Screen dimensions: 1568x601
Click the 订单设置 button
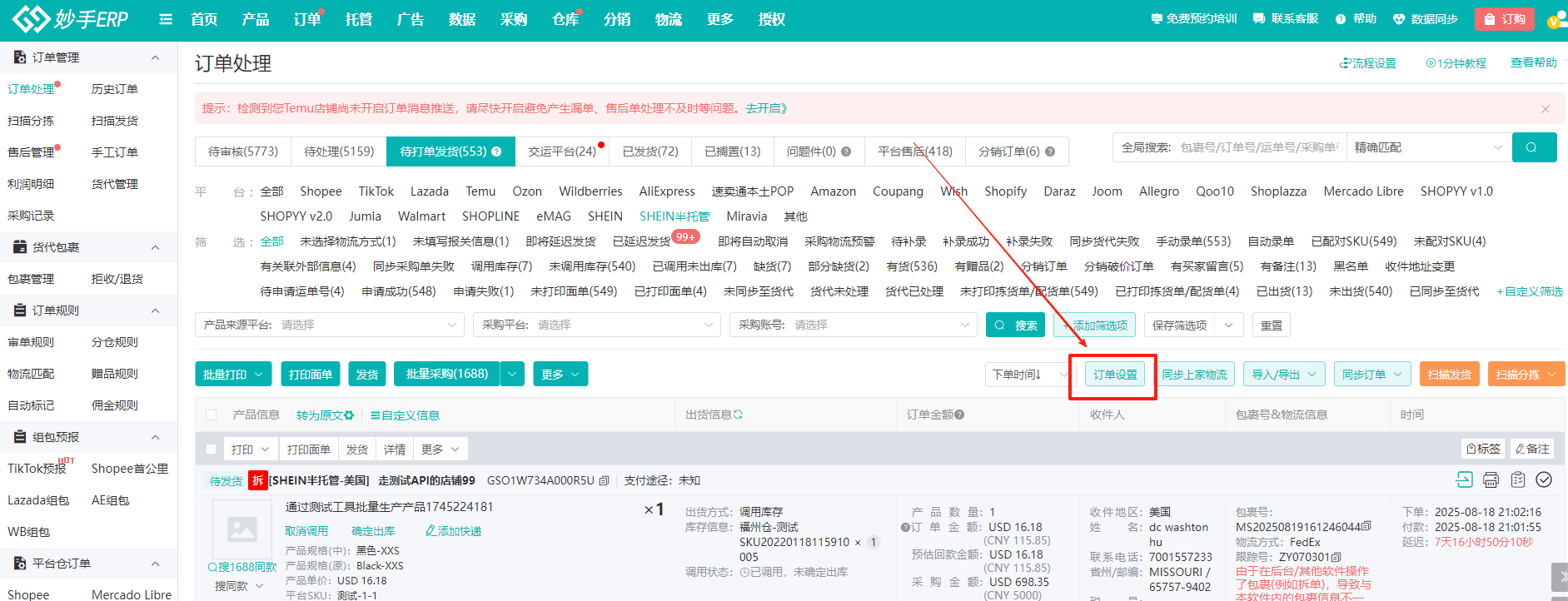(1115, 375)
